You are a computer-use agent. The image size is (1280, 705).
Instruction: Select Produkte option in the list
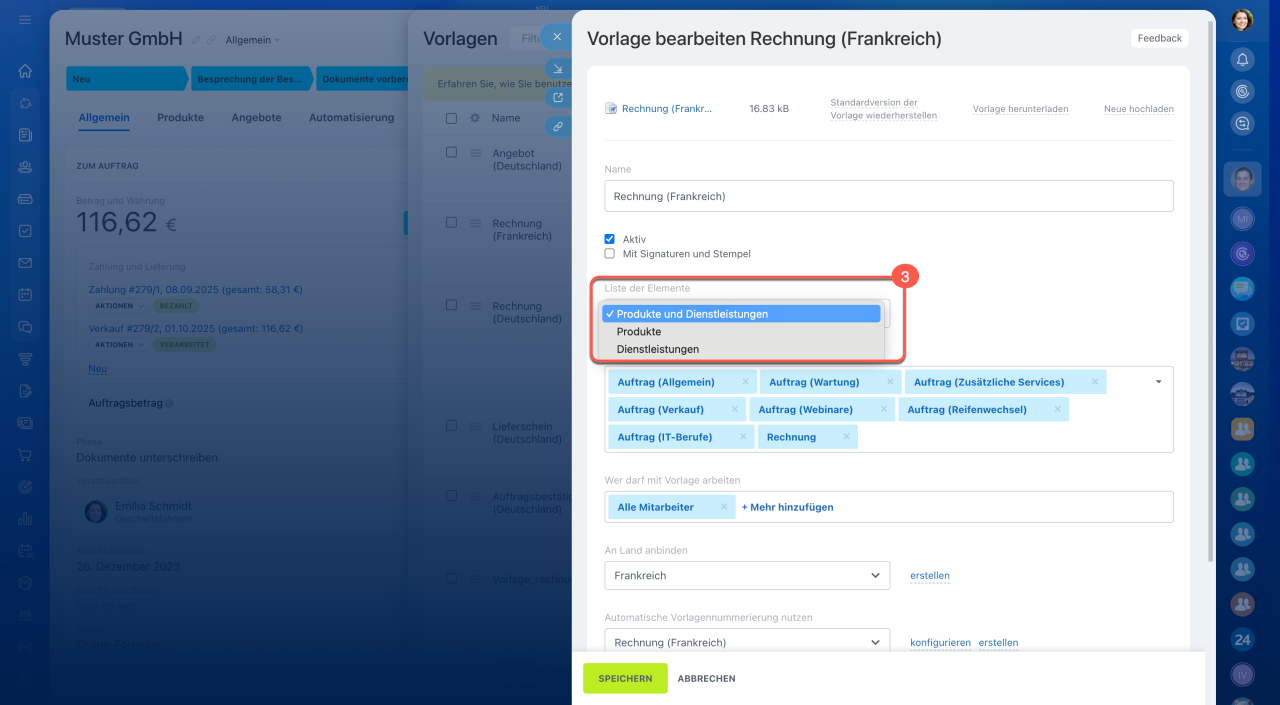(638, 331)
